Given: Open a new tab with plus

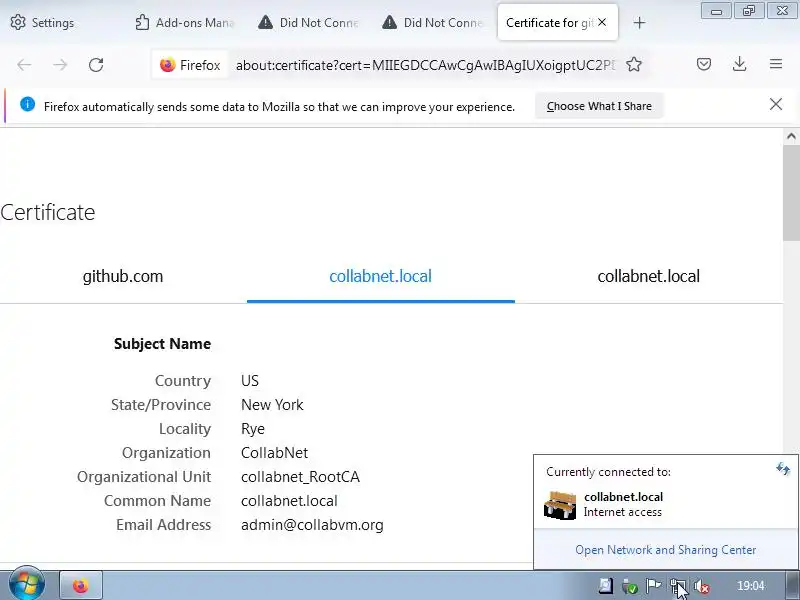Looking at the screenshot, I should [x=639, y=23].
